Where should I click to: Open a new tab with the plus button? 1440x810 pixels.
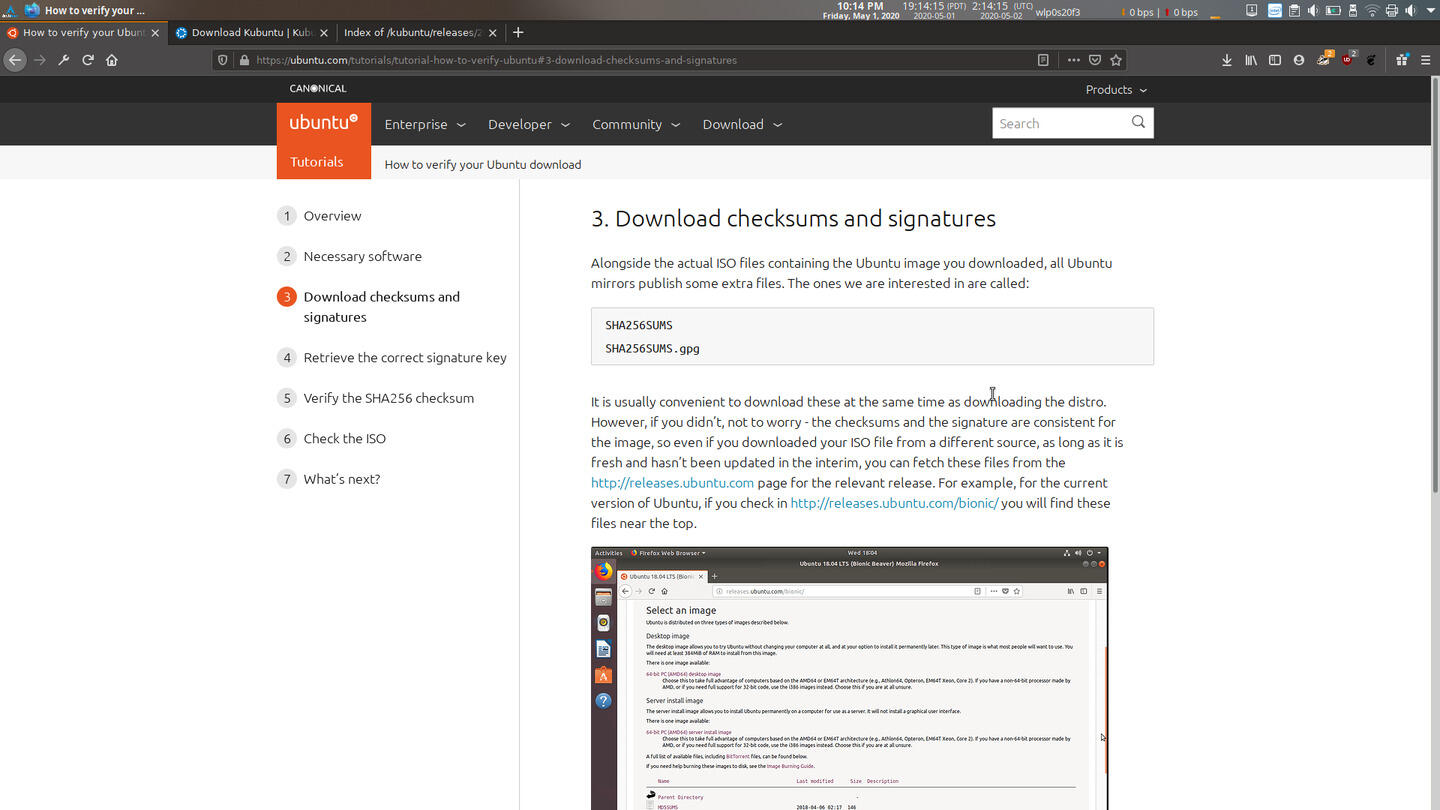[518, 32]
